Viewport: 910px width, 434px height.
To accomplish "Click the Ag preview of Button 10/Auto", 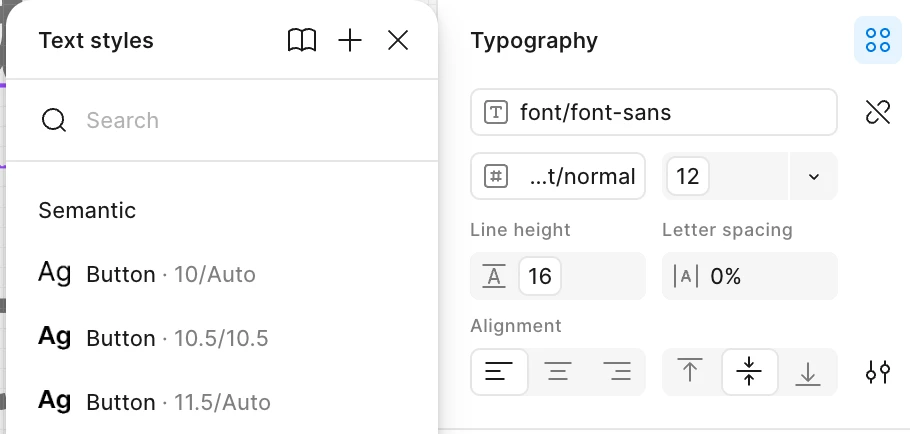I will pyautogui.click(x=55, y=273).
